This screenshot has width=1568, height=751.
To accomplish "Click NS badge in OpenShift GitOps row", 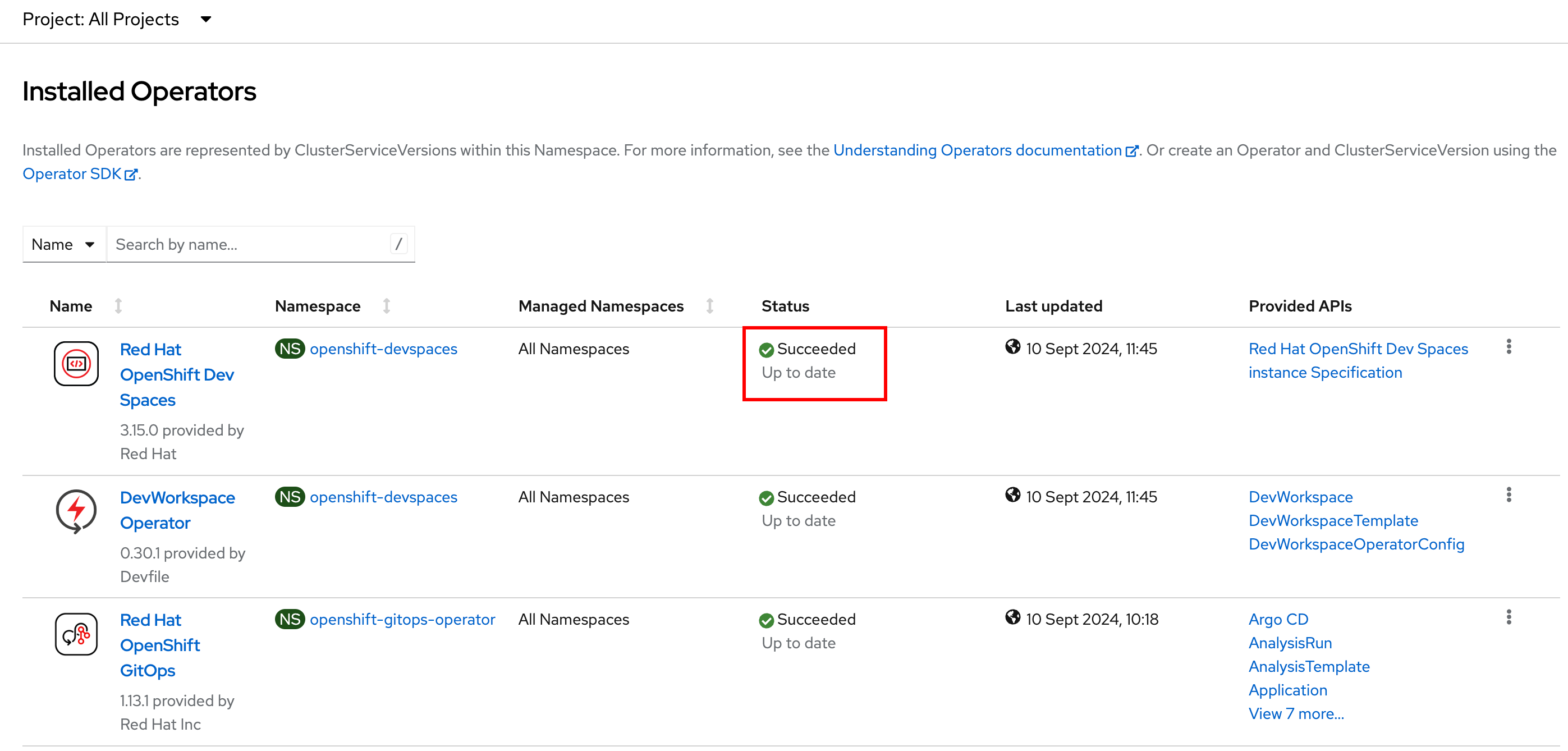I will click(x=290, y=620).
